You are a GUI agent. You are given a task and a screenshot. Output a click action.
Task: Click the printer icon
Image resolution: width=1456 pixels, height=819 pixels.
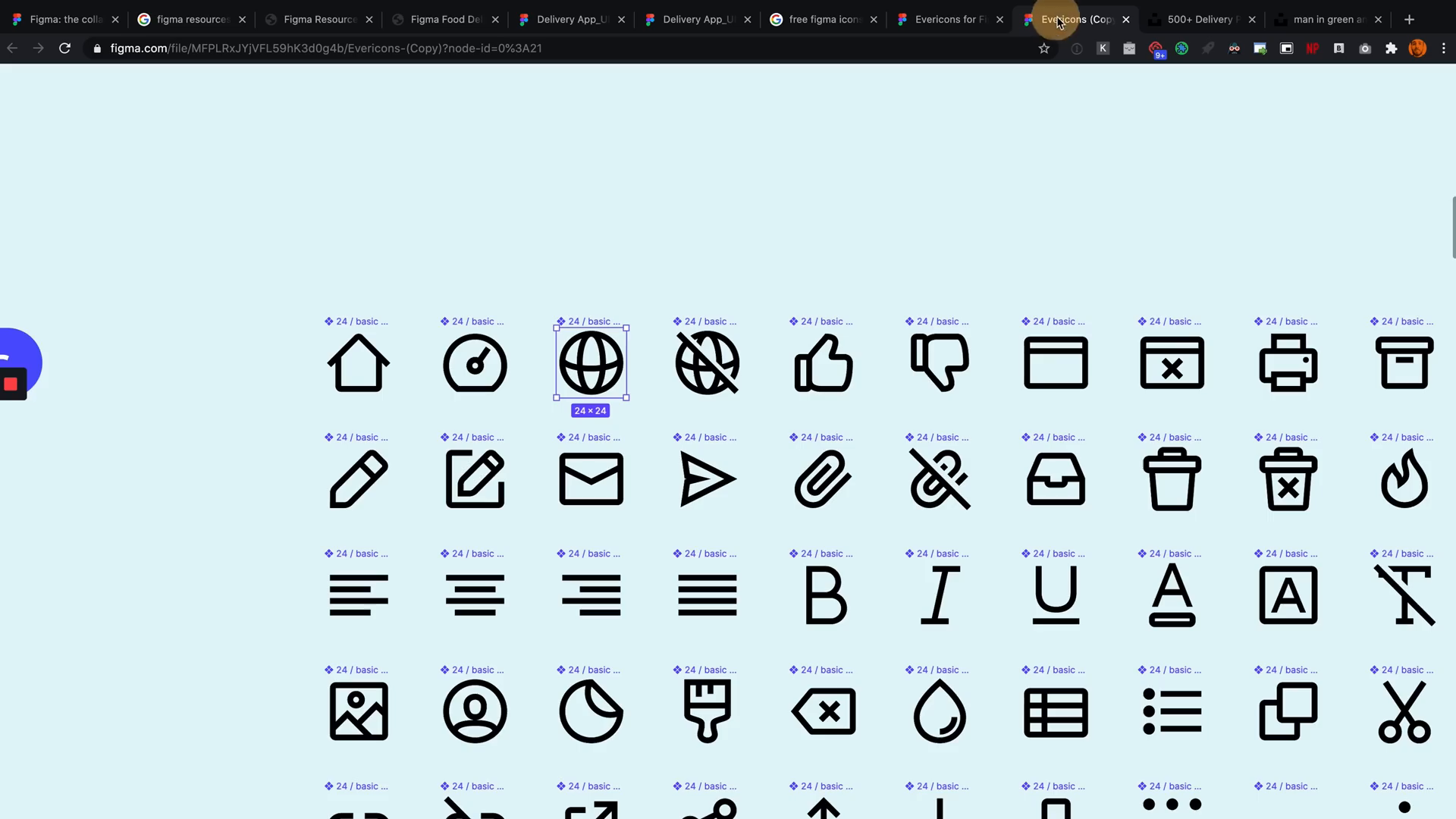1288,363
